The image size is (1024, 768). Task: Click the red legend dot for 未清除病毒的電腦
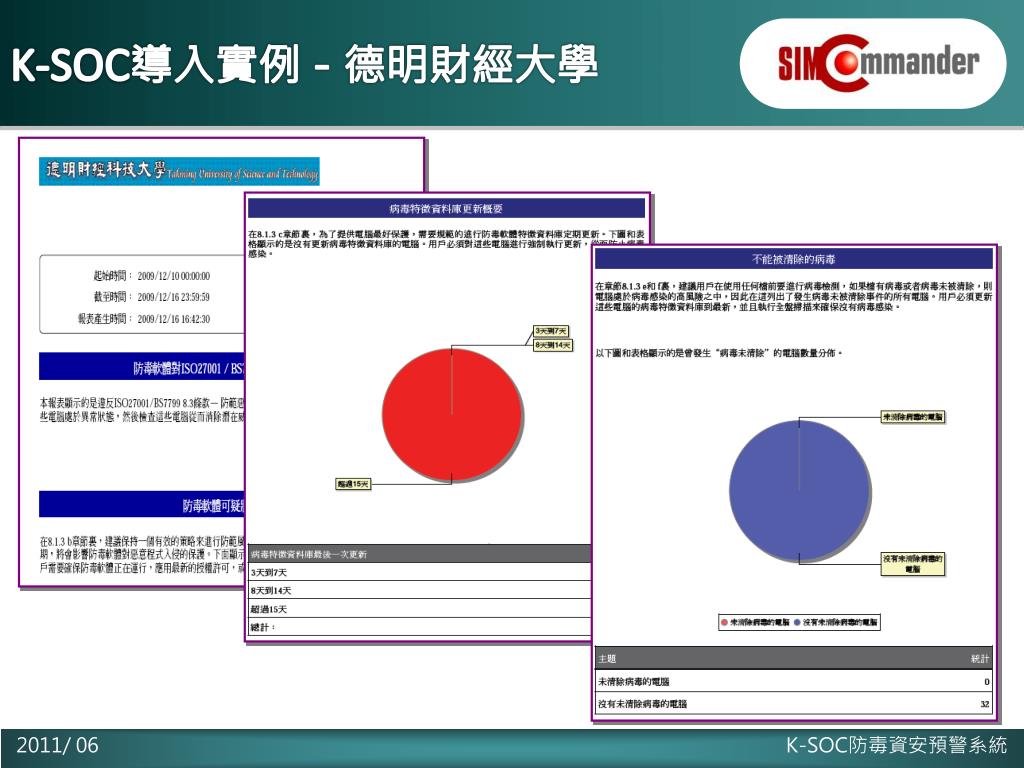[724, 622]
